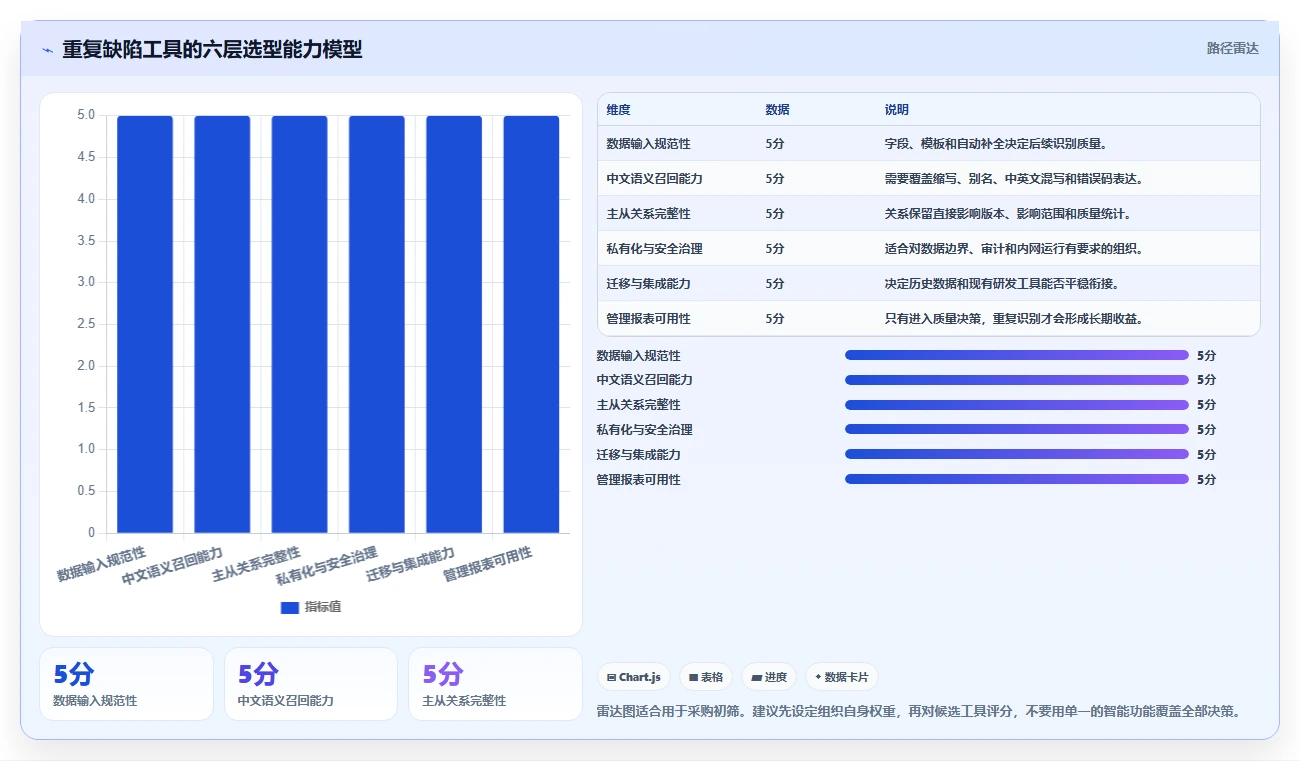Screen dimensions: 1300x761
Task: Click the icon in the 表格 tag
Action: point(693,677)
